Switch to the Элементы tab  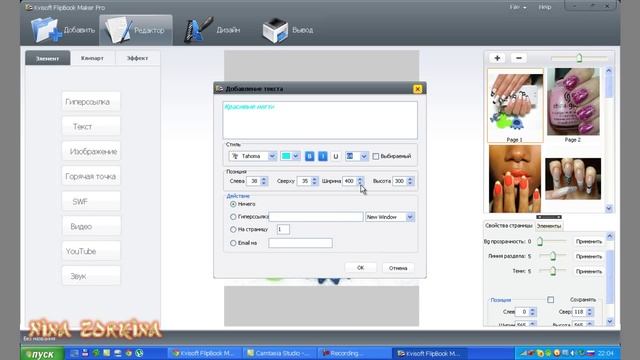[549, 226]
